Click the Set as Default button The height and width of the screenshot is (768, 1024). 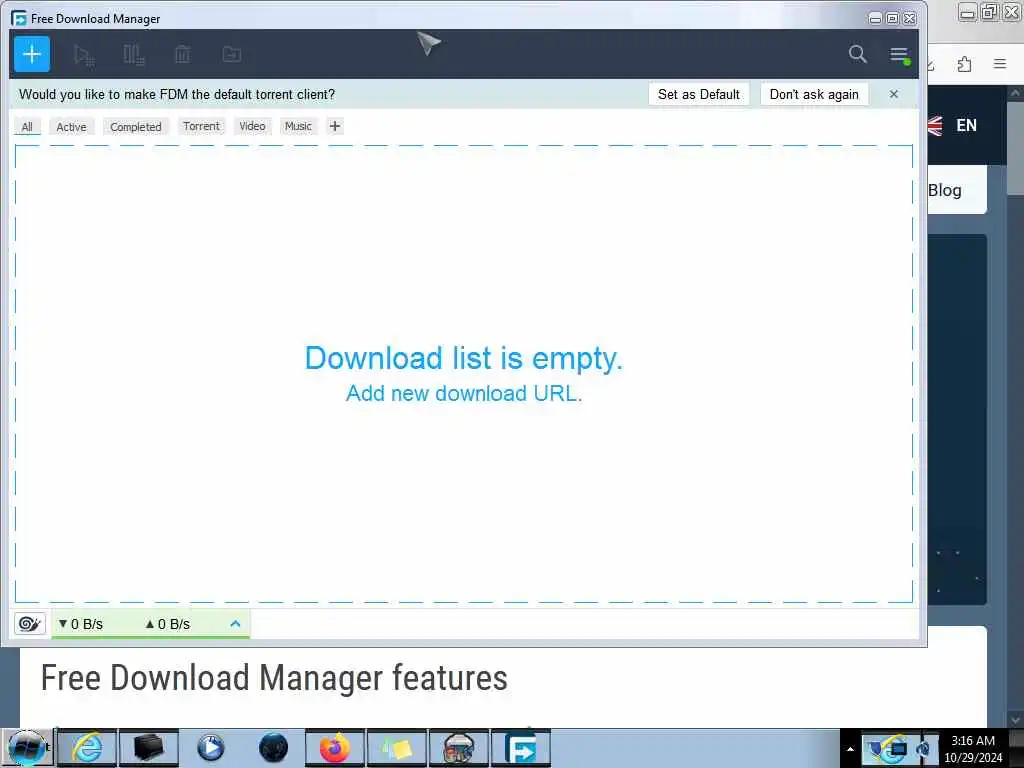point(699,94)
